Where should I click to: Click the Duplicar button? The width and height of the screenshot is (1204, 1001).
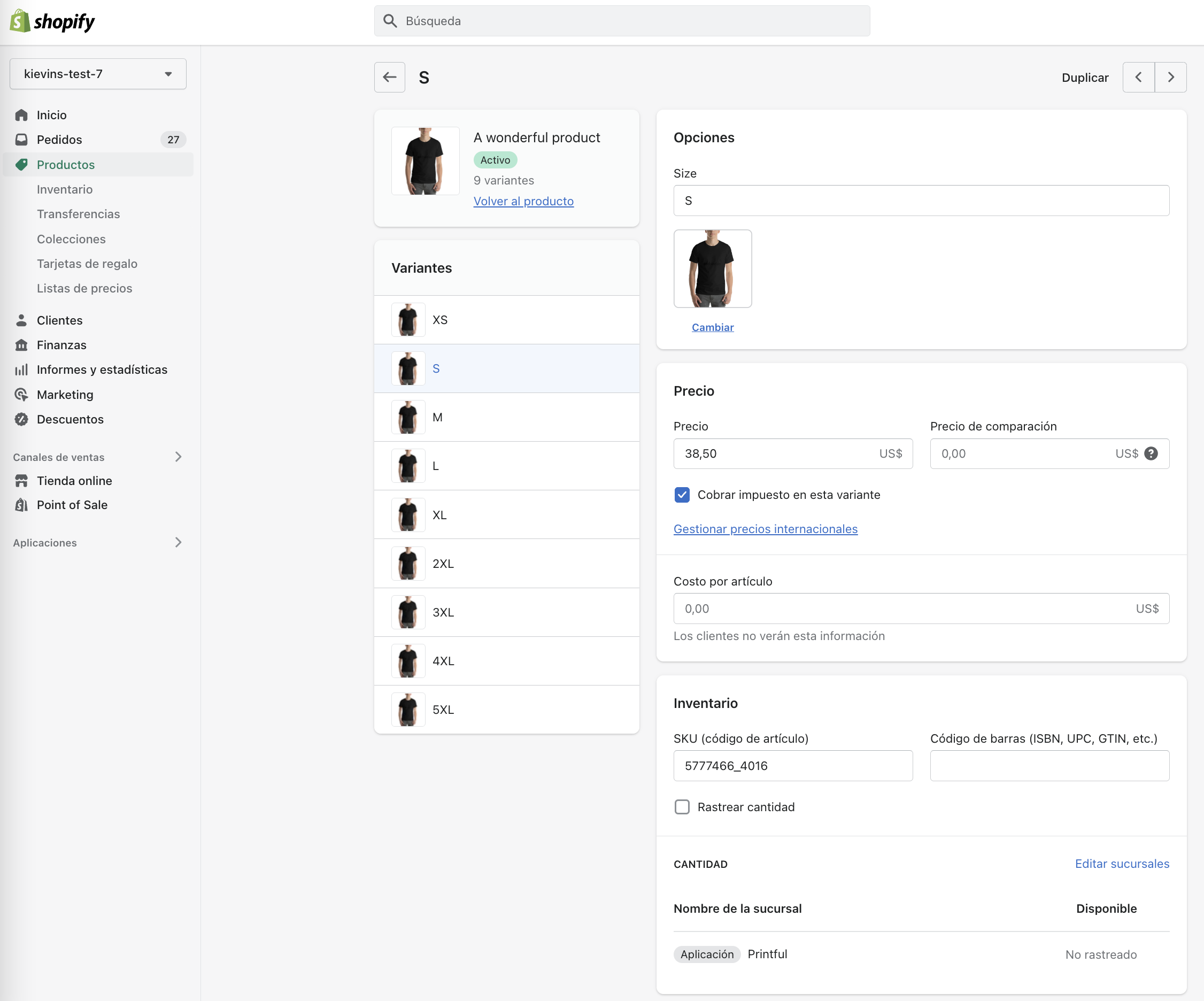pos(1085,78)
